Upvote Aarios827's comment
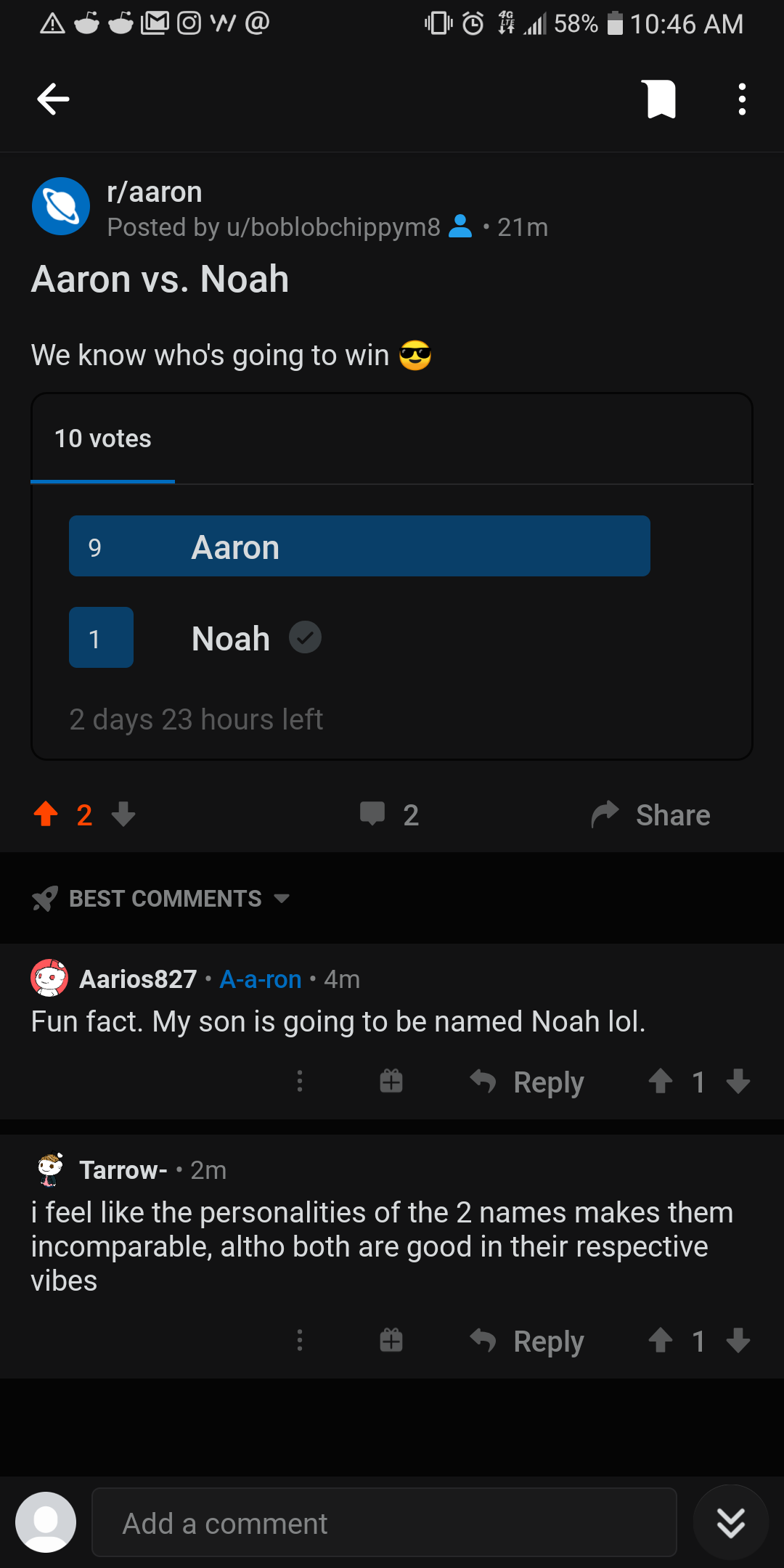 click(x=660, y=1081)
